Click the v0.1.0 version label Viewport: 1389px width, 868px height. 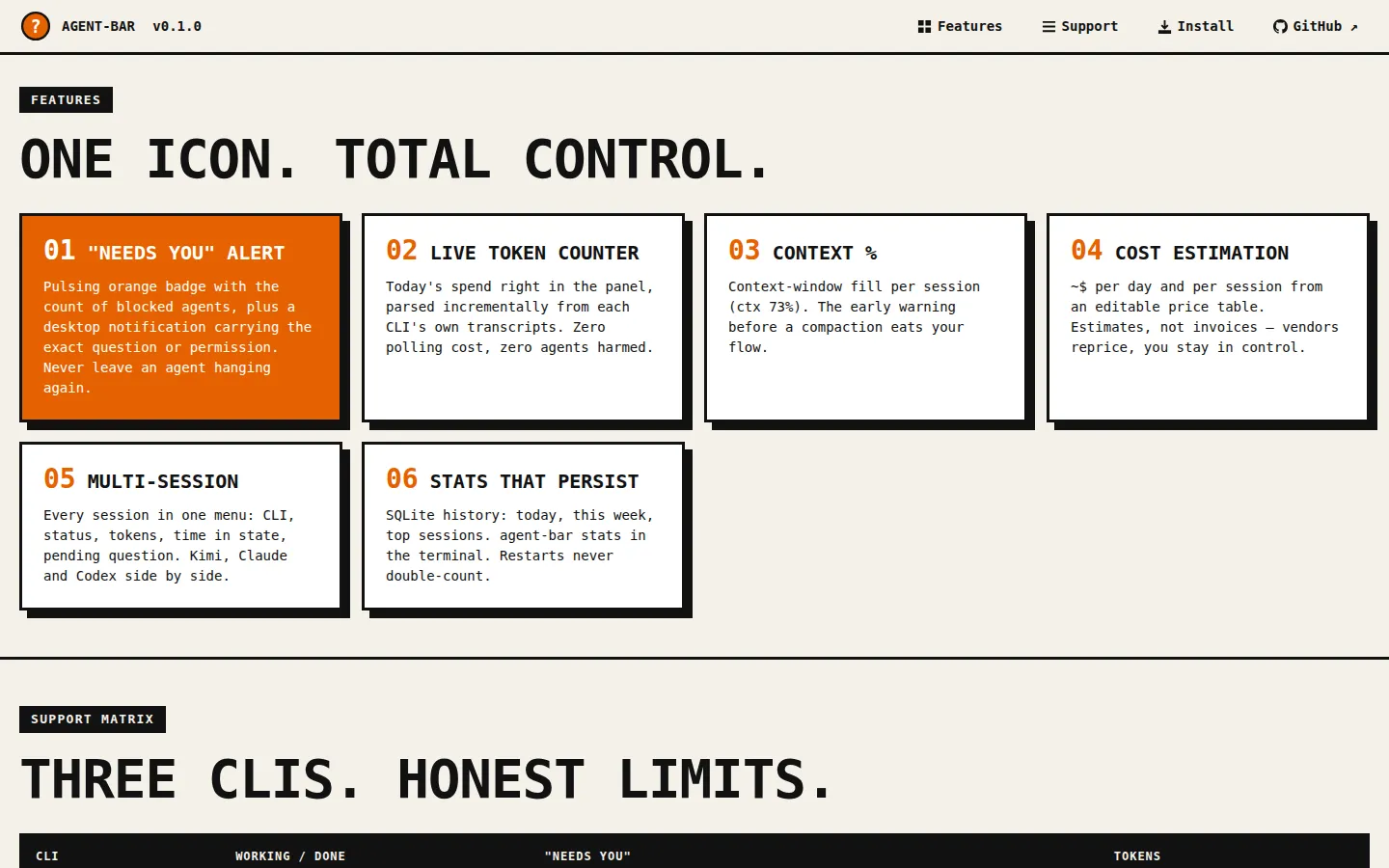tap(177, 26)
